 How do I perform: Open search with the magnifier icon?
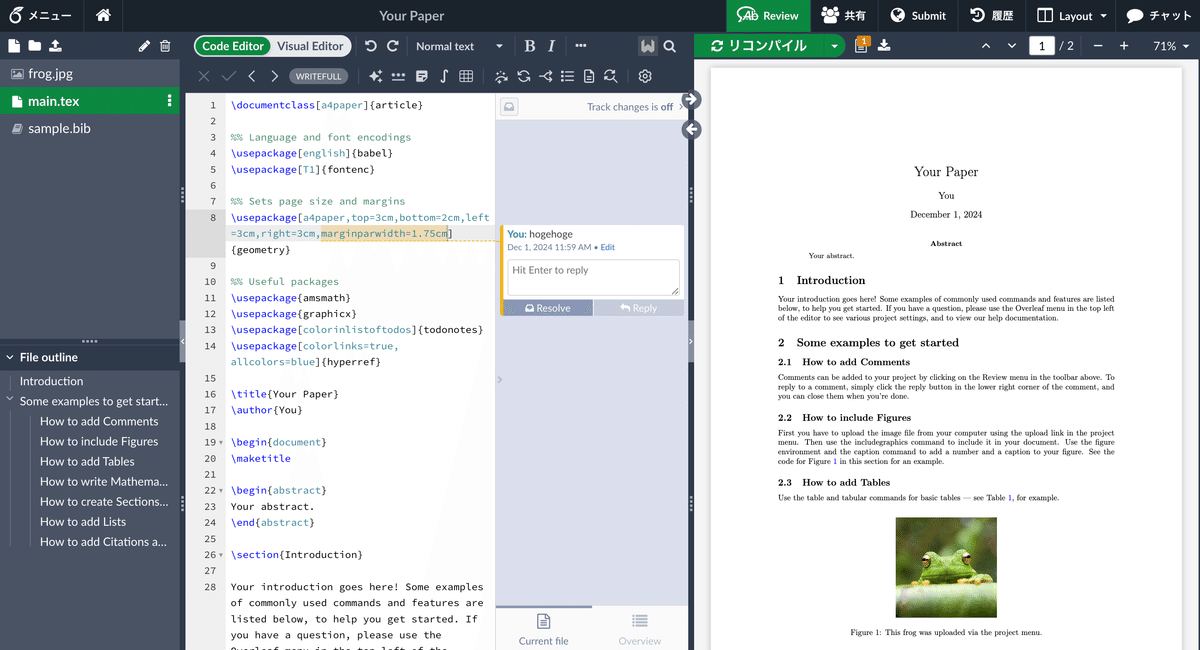[x=670, y=46]
